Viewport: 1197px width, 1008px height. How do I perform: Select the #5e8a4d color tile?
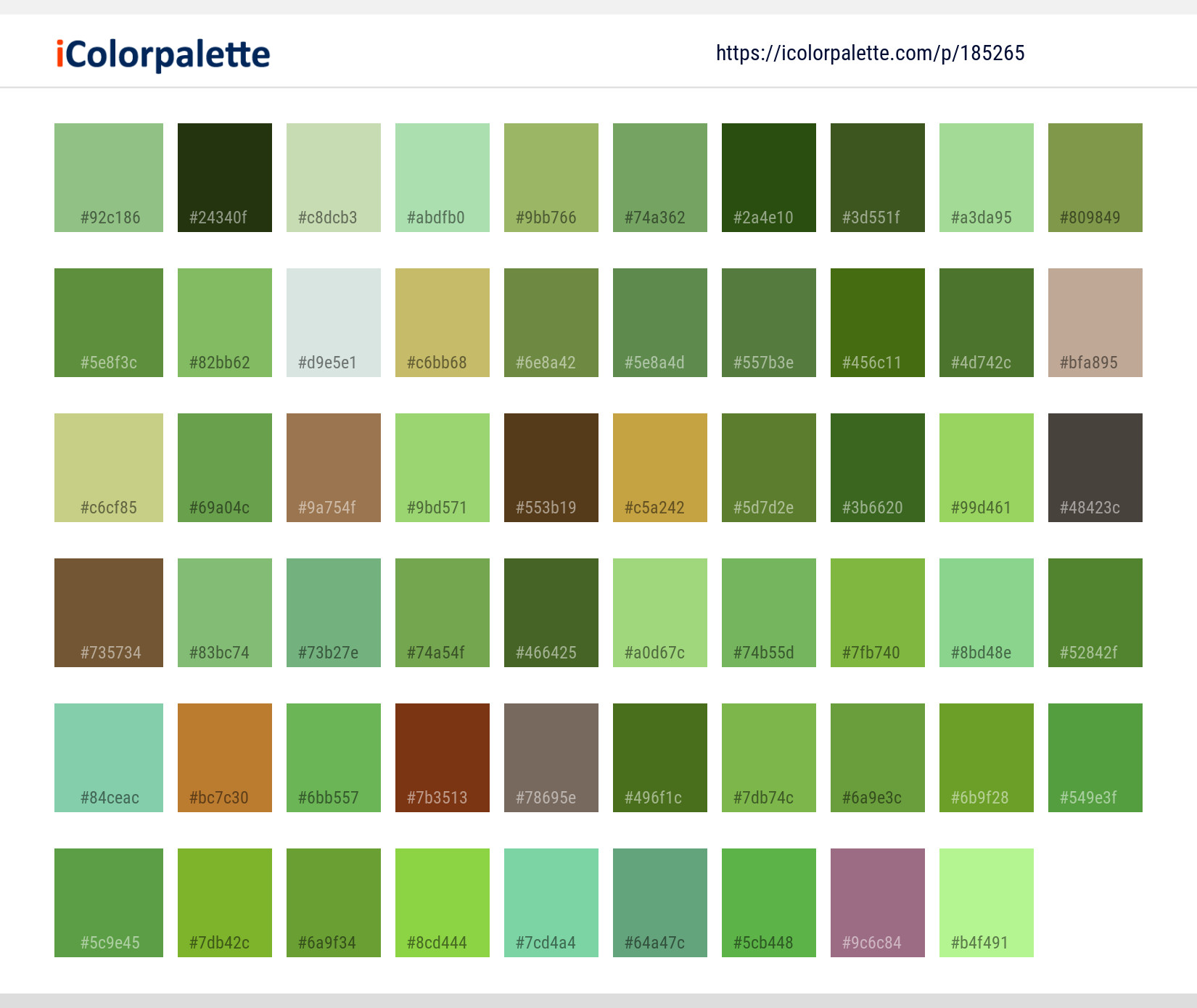(660, 323)
